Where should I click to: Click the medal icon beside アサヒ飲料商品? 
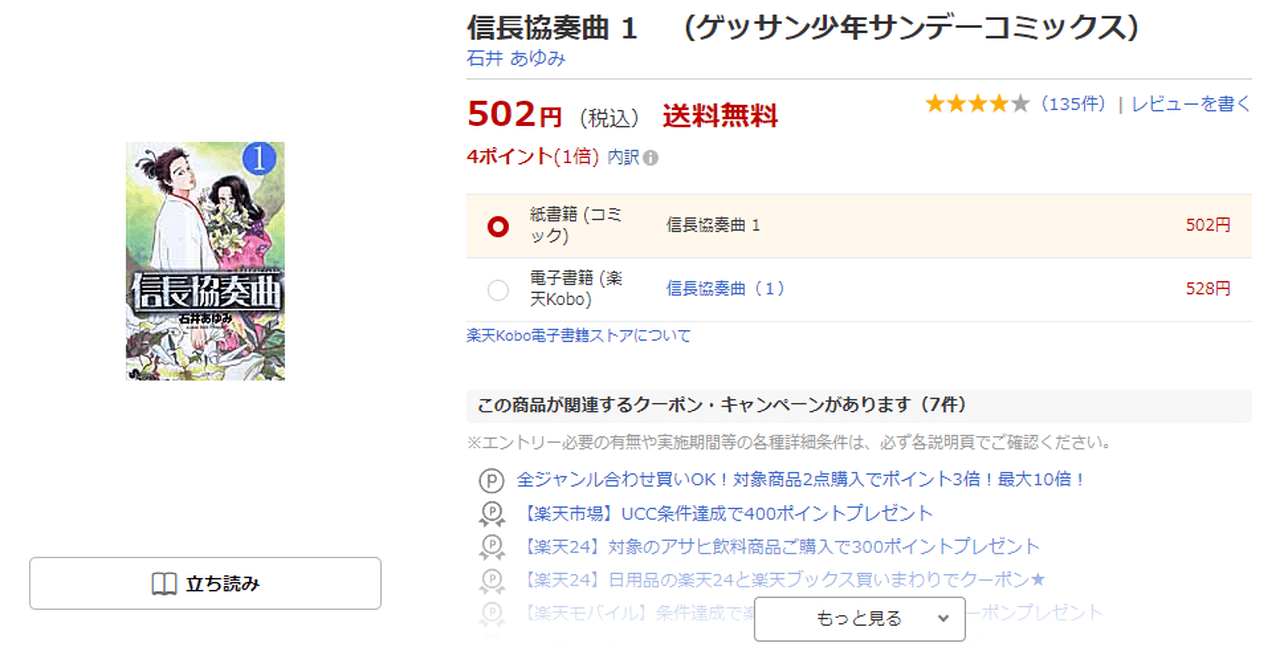point(491,547)
